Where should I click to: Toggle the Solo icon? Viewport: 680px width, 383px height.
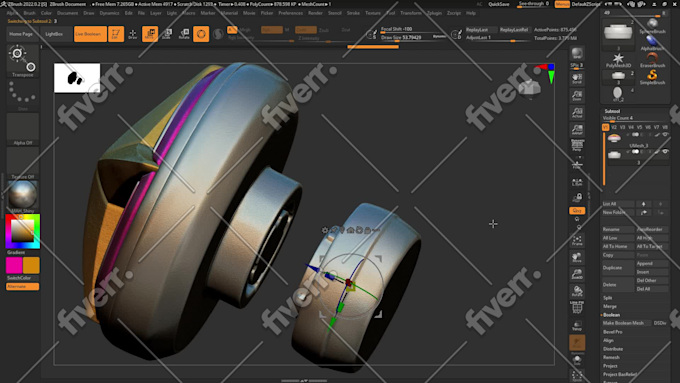pyautogui.click(x=577, y=360)
